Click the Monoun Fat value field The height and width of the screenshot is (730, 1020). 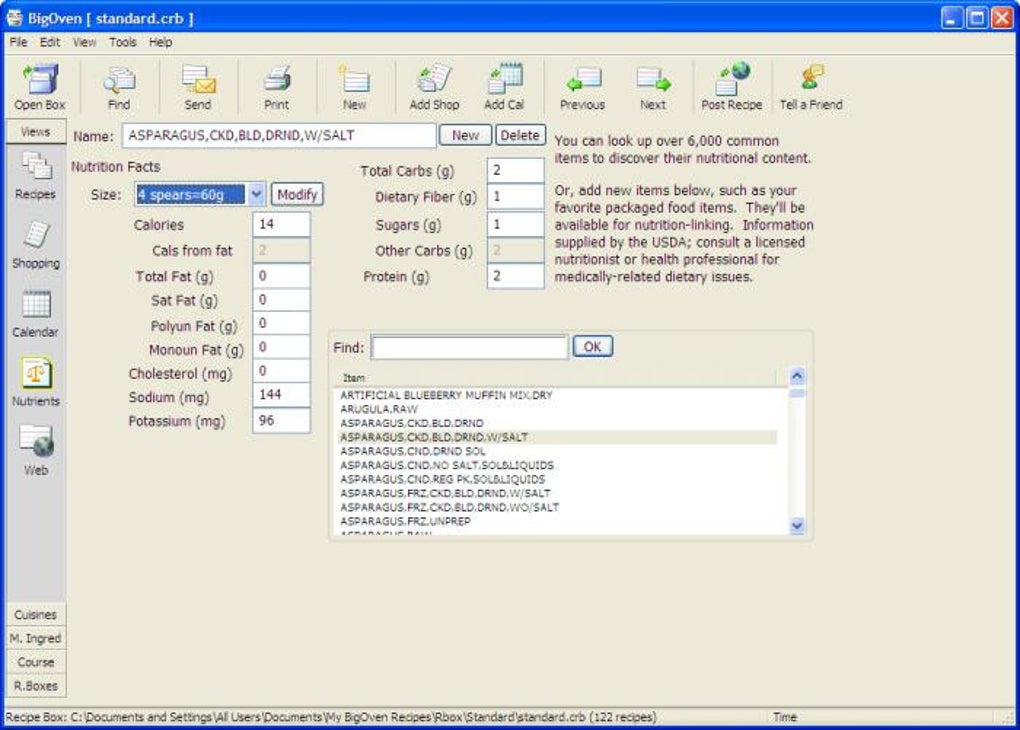tap(281, 347)
